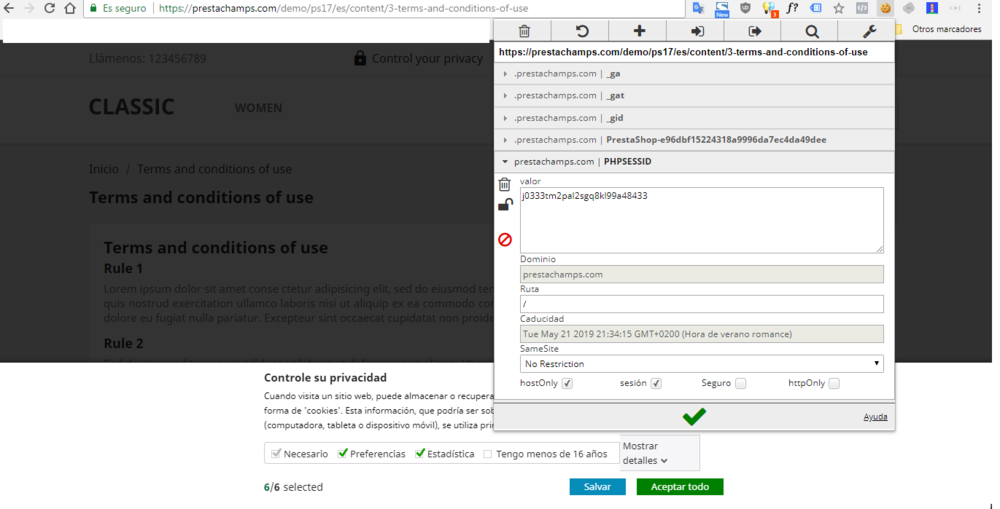Click the EditThisCookie extension cookie icon
This screenshot has height=509, width=1000.
coord(885,8)
